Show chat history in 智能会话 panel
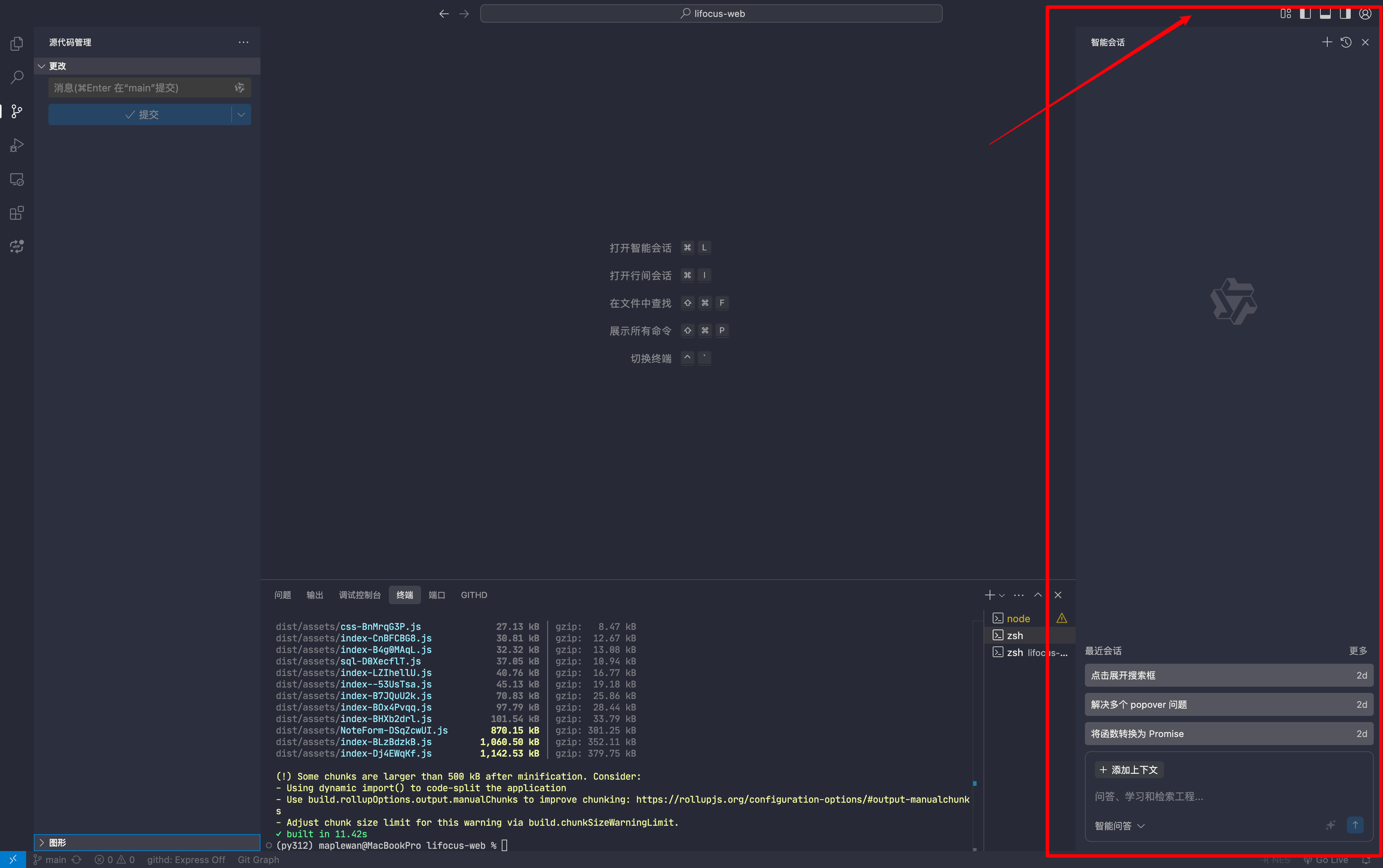The width and height of the screenshot is (1383, 868). point(1346,43)
